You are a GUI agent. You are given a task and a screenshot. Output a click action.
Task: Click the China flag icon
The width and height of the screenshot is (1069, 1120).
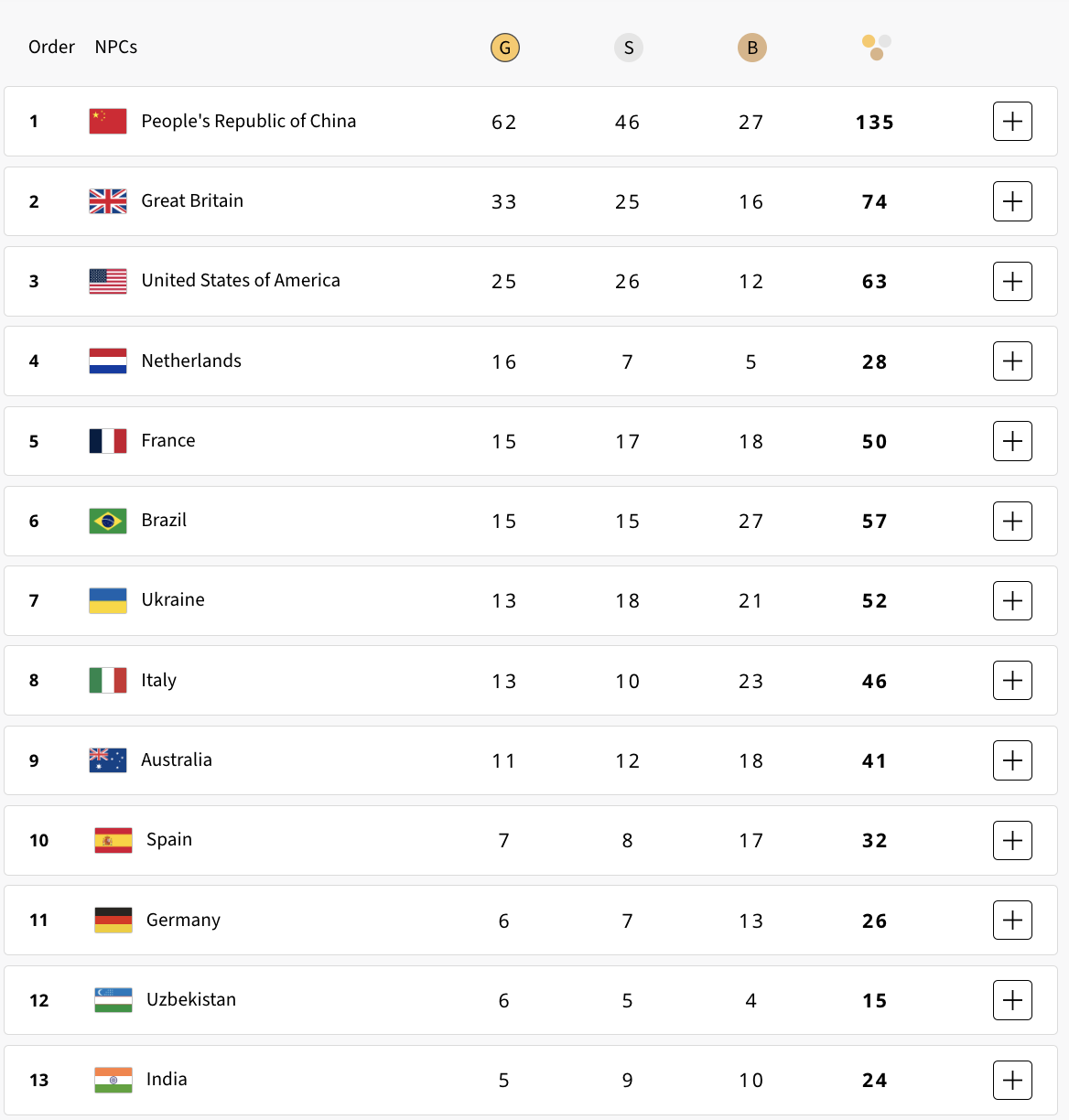[x=108, y=121]
